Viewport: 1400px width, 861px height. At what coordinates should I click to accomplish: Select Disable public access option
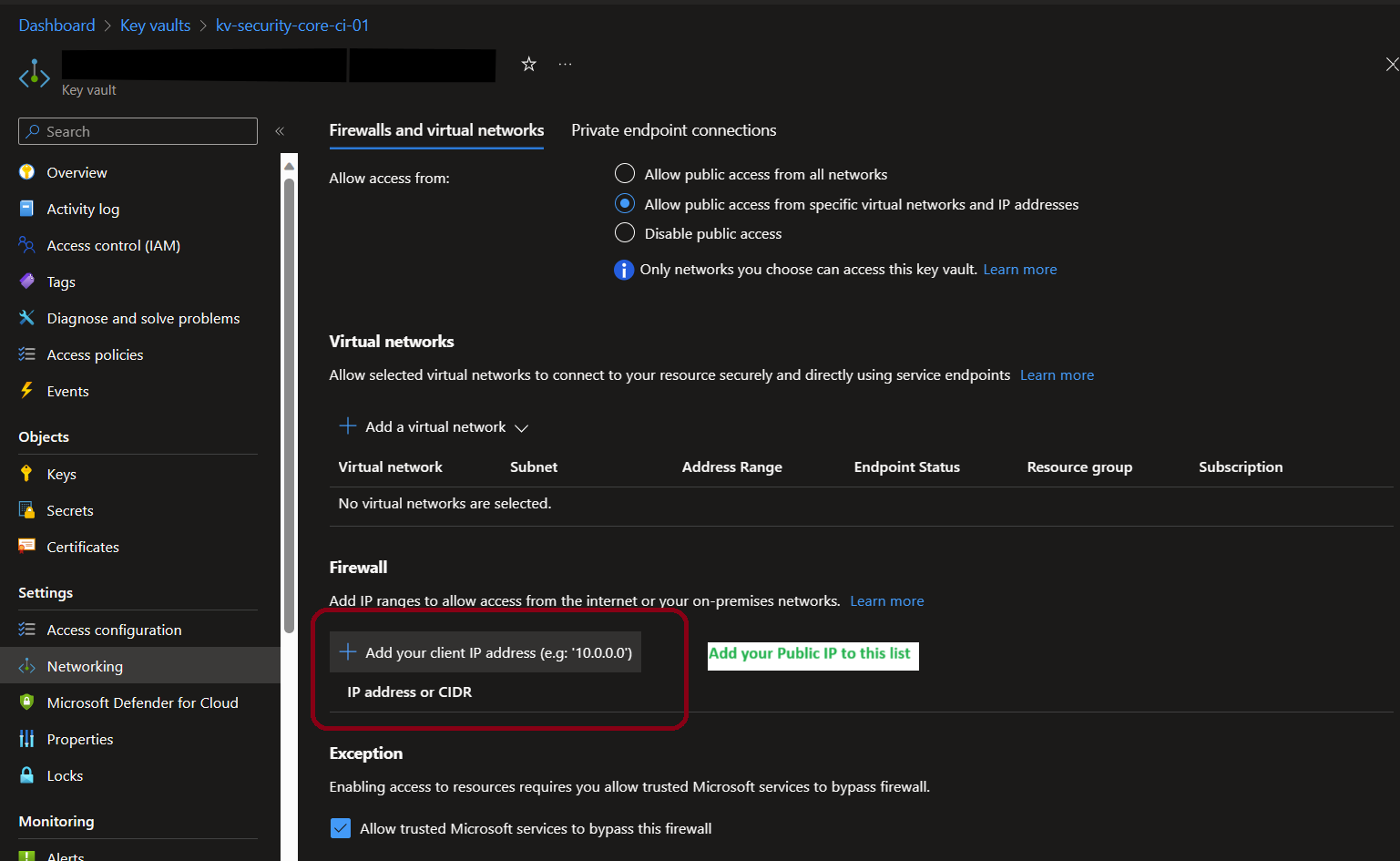(625, 233)
